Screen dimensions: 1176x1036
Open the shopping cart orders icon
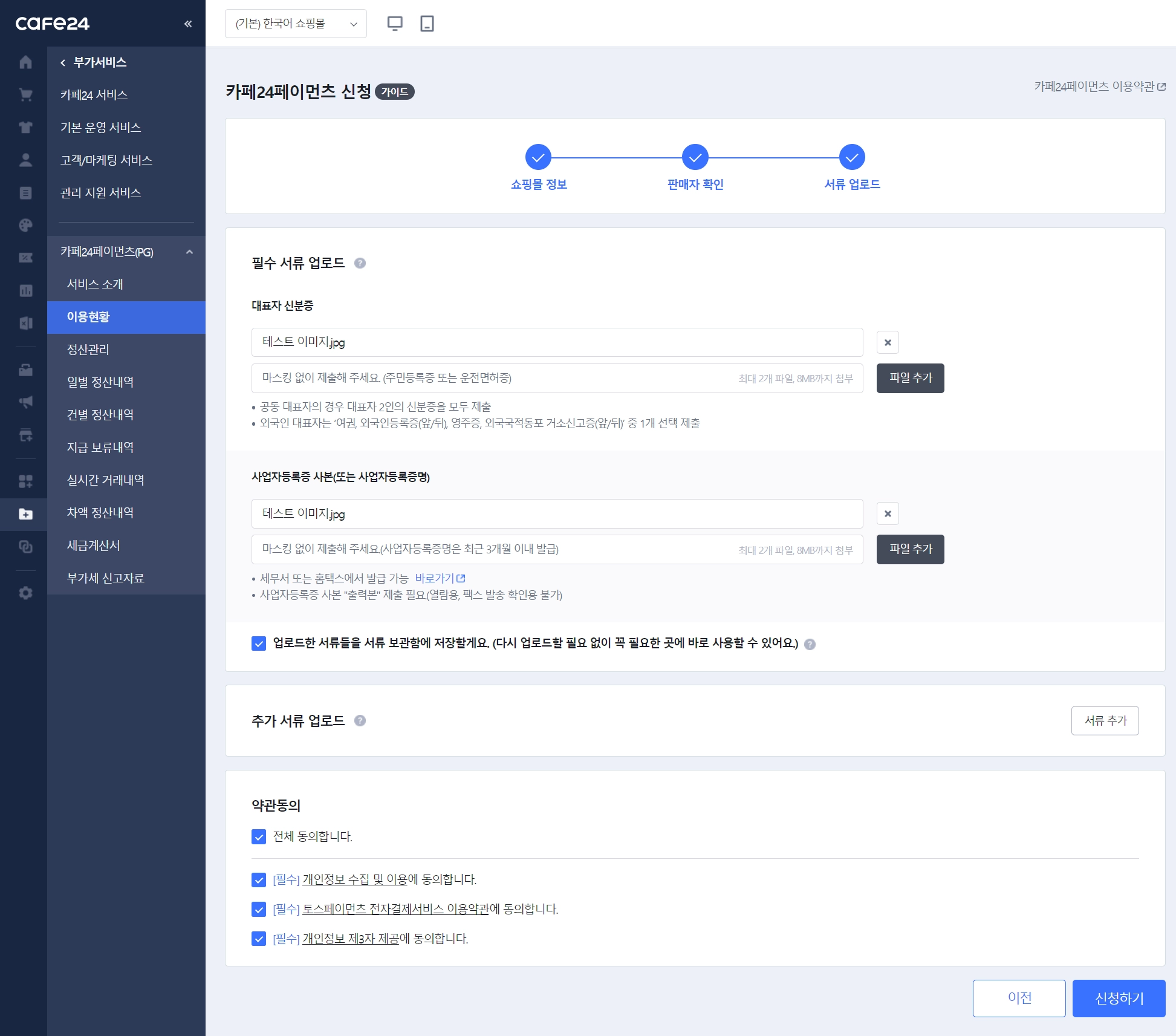coord(25,95)
